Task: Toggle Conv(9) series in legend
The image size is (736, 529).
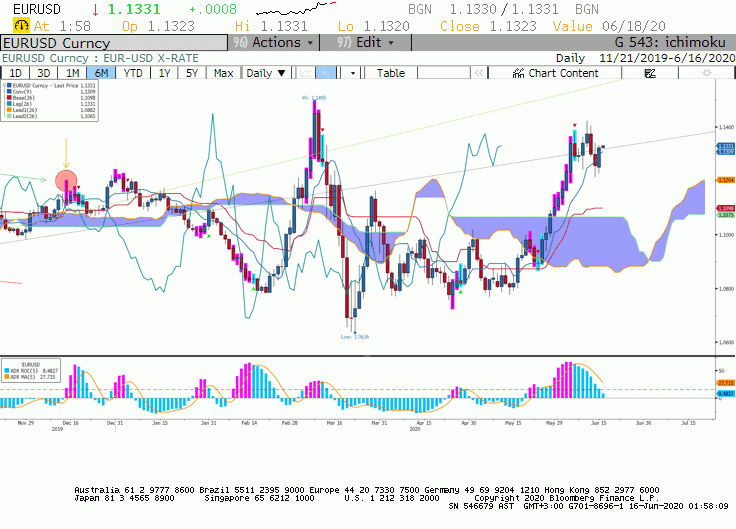Action: coord(50,92)
